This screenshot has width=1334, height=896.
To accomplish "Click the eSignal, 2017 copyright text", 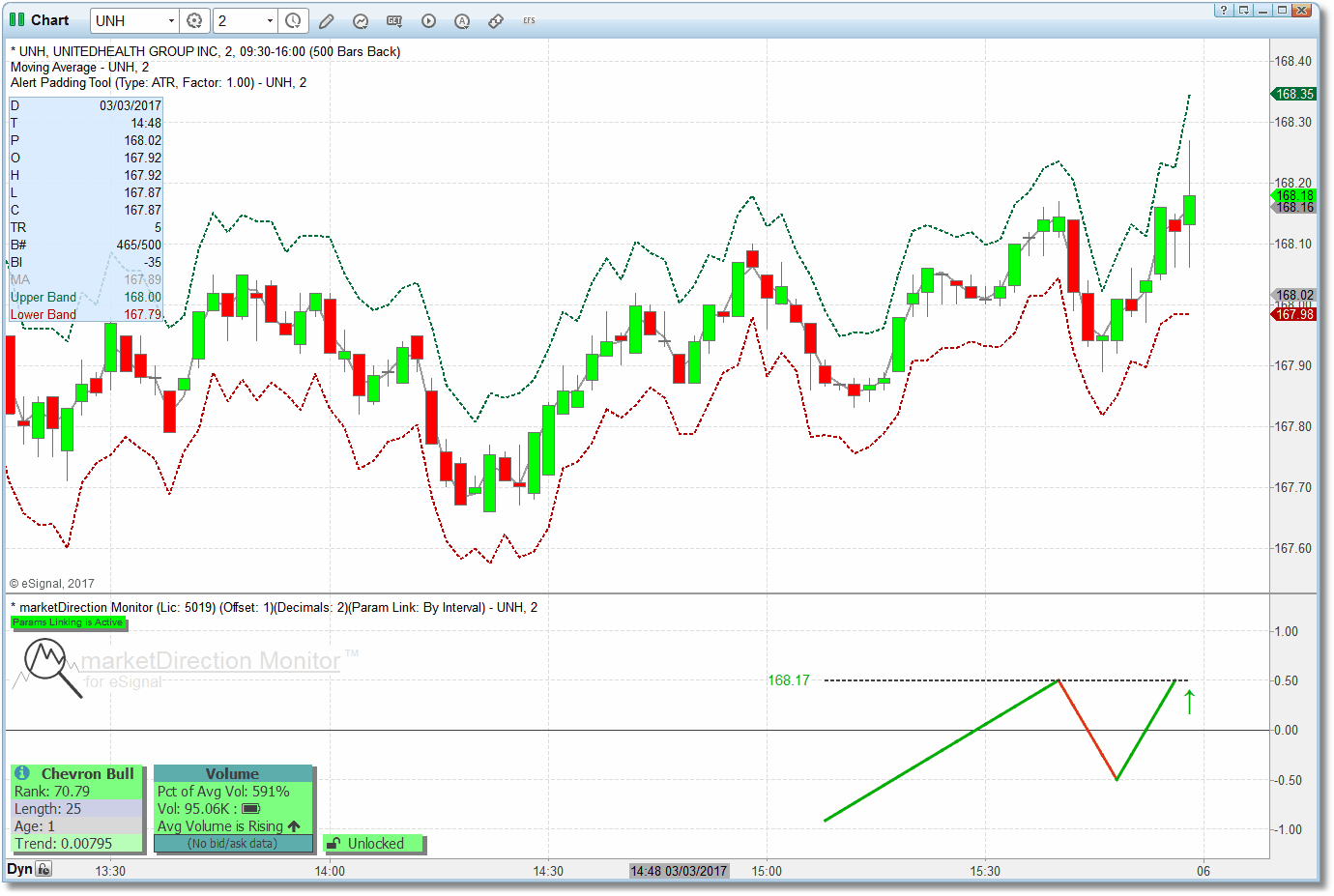I will 52,584.
